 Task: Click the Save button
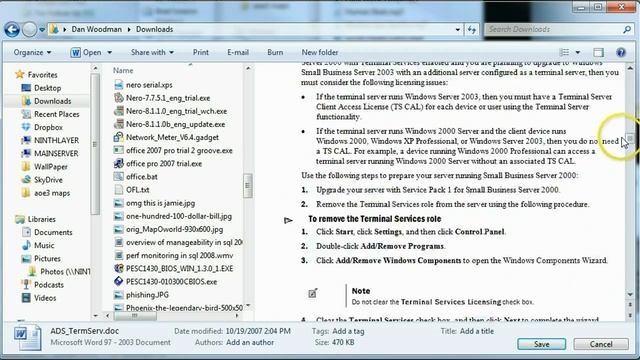click(x=542, y=344)
